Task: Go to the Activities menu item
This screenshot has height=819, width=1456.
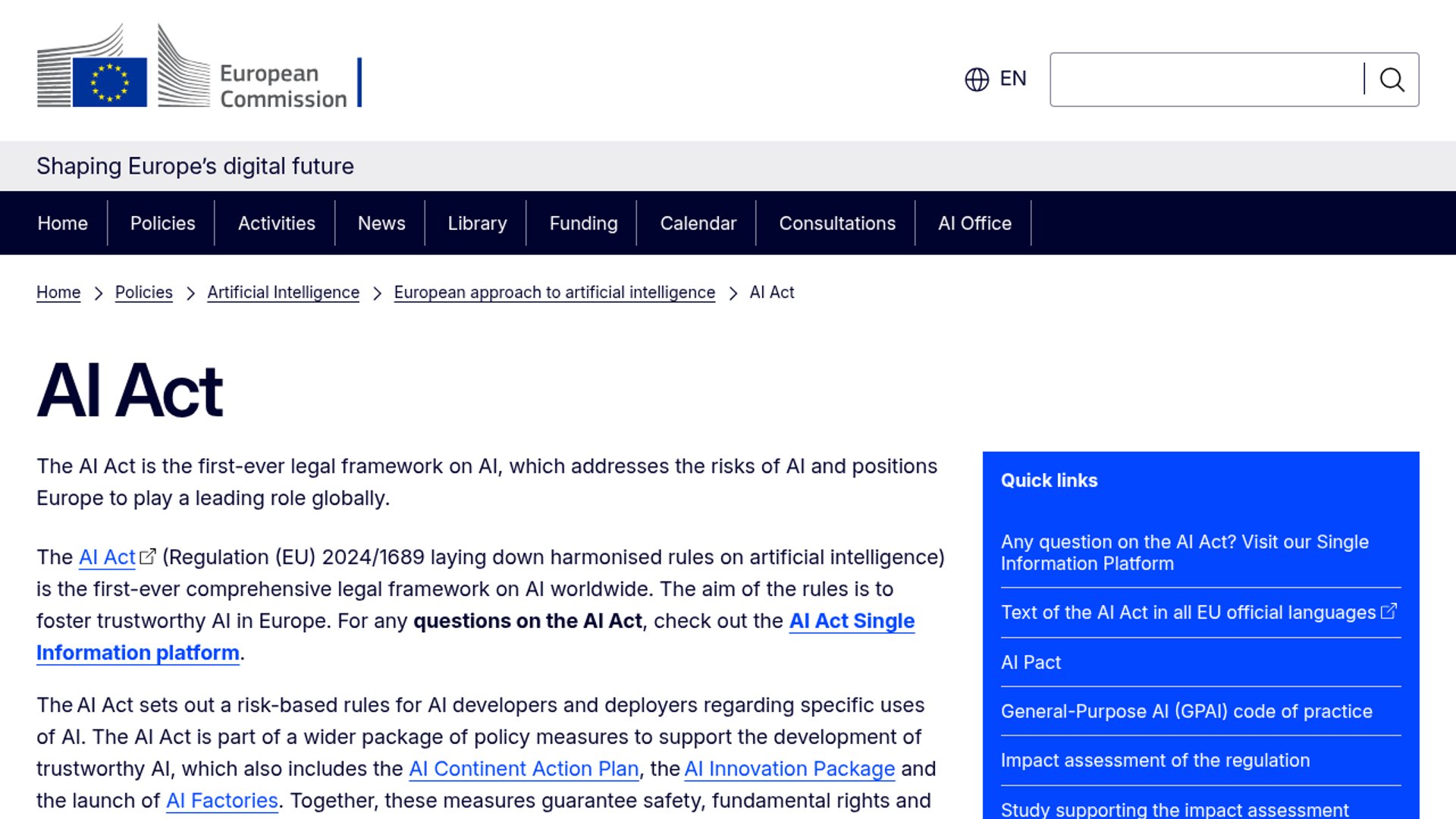Action: [277, 223]
